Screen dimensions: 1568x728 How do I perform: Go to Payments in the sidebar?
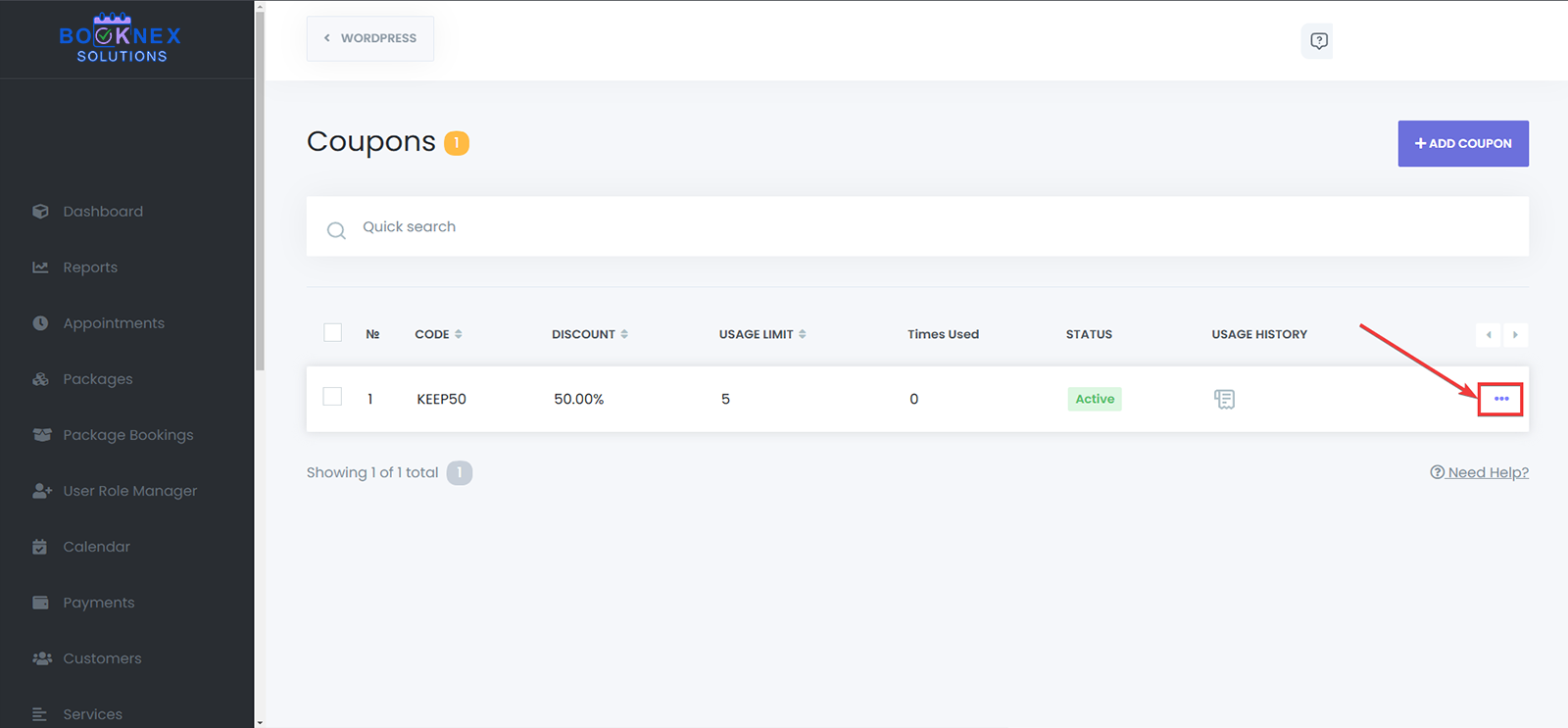point(99,603)
